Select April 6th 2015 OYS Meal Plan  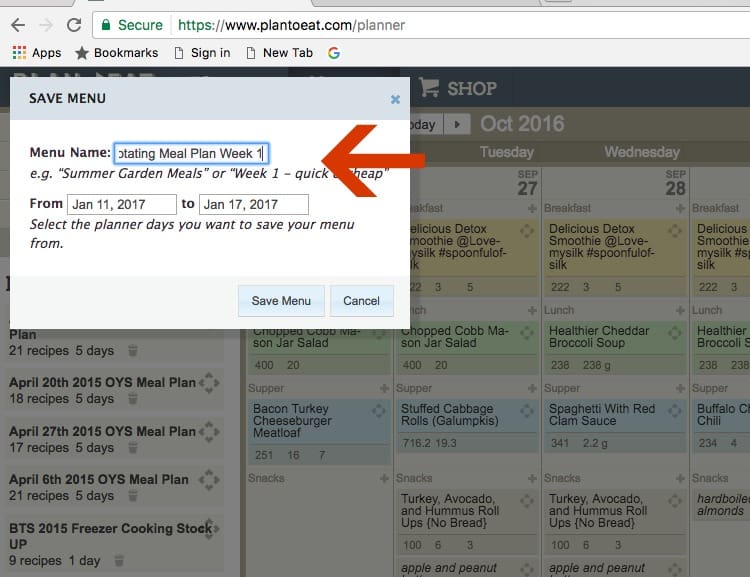click(99, 479)
